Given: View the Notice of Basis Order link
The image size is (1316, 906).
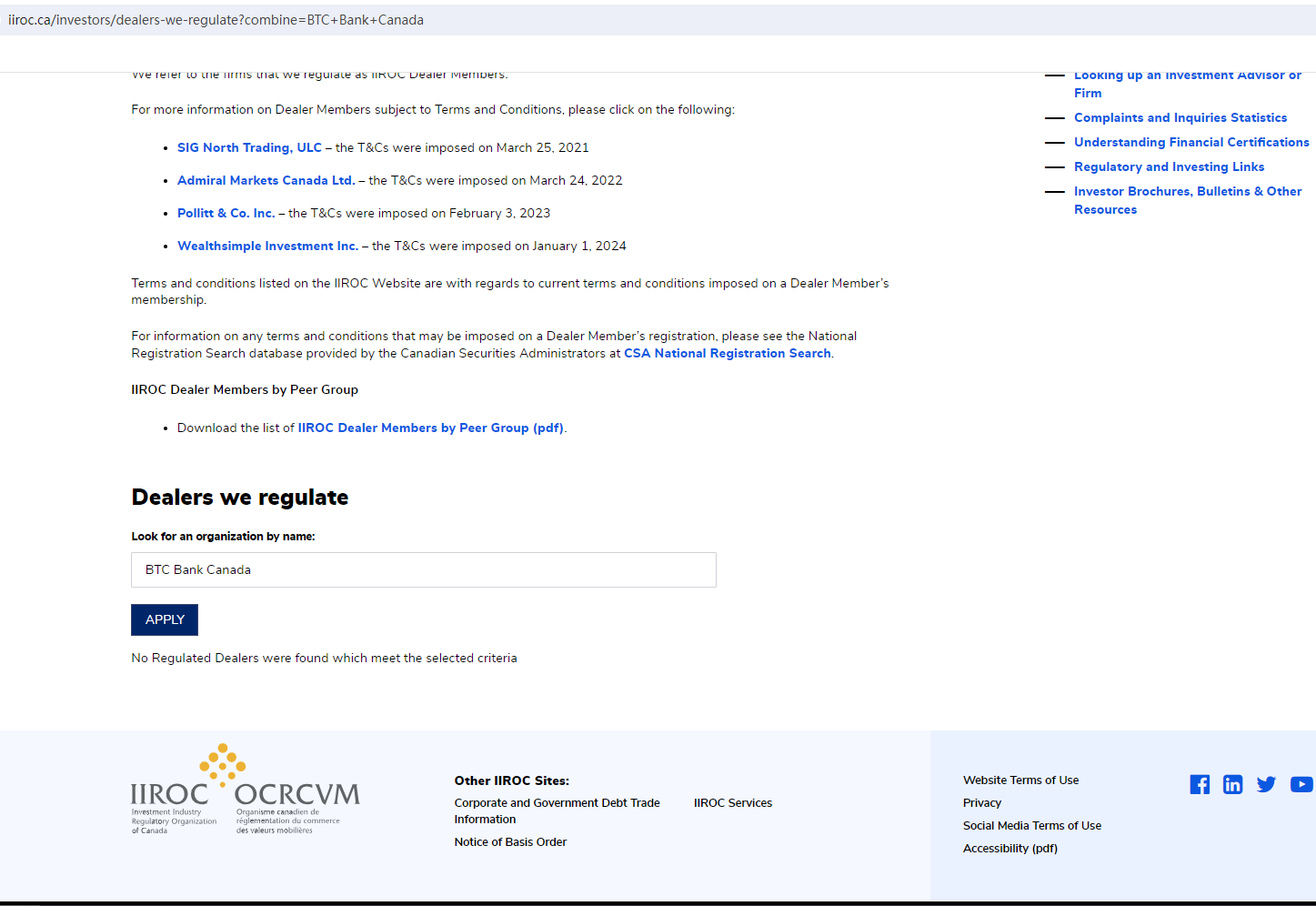Looking at the screenshot, I should click(510, 841).
